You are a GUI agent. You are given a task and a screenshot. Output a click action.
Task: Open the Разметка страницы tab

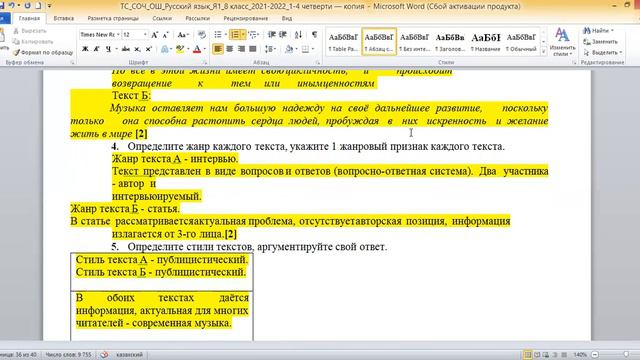(x=113, y=18)
